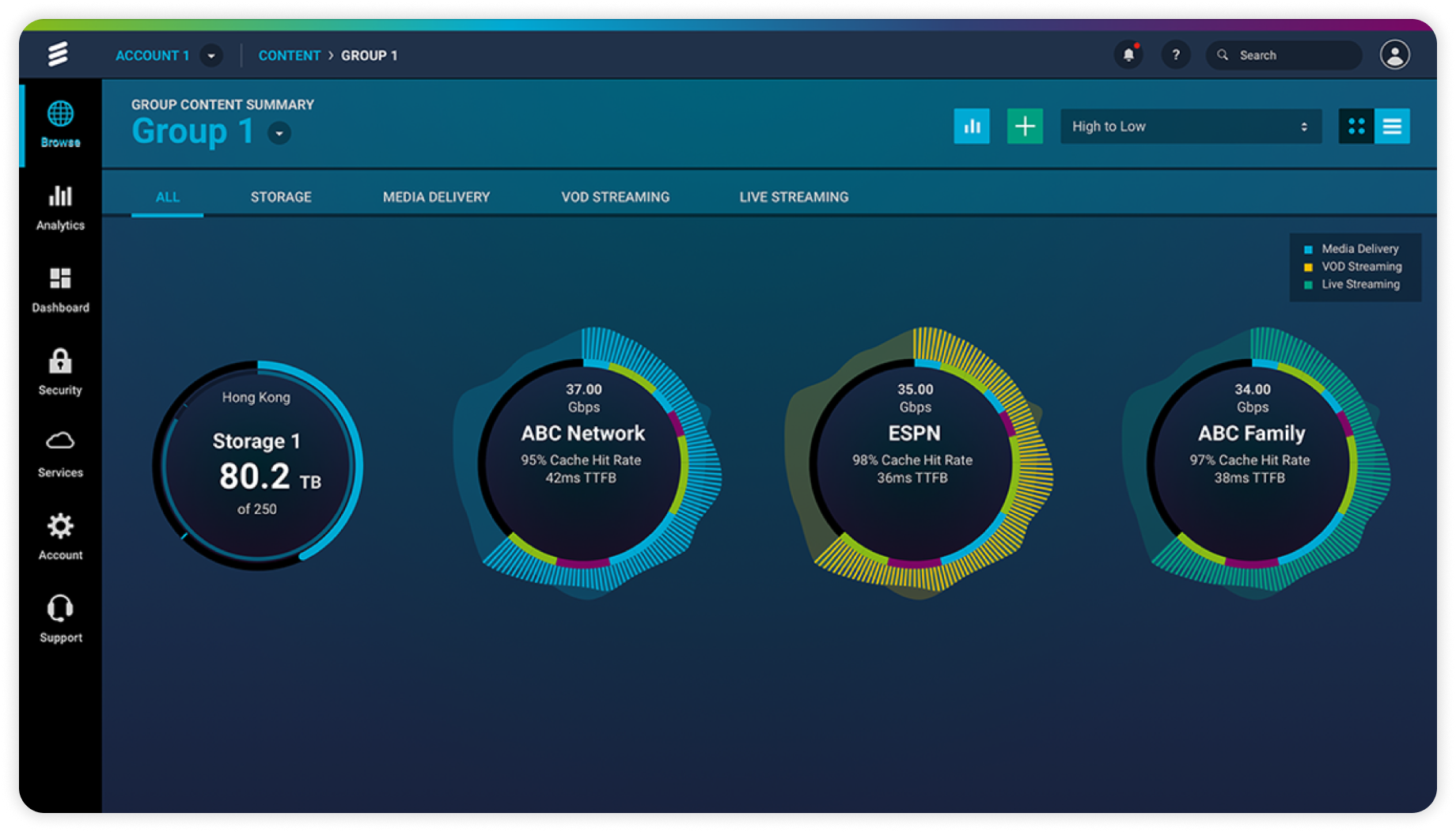Switch to list view
This screenshot has width=1456, height=832.
point(1392,127)
